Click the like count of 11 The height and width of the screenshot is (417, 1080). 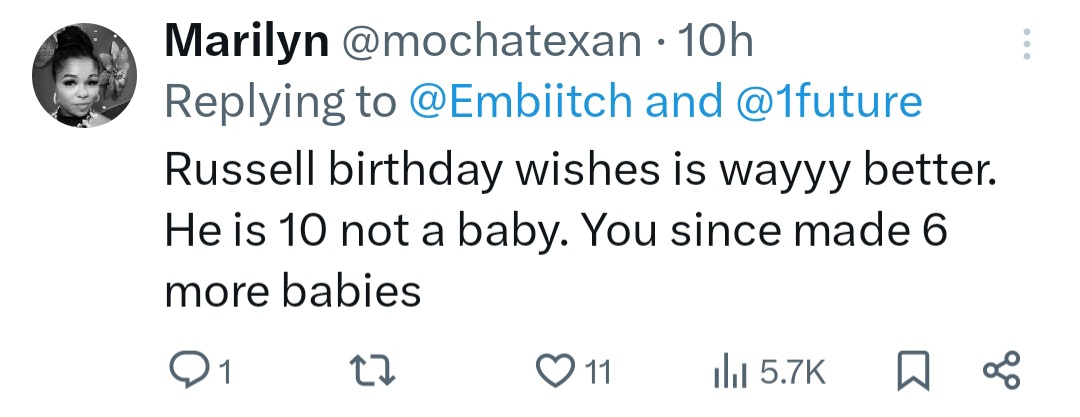pyautogui.click(x=596, y=374)
